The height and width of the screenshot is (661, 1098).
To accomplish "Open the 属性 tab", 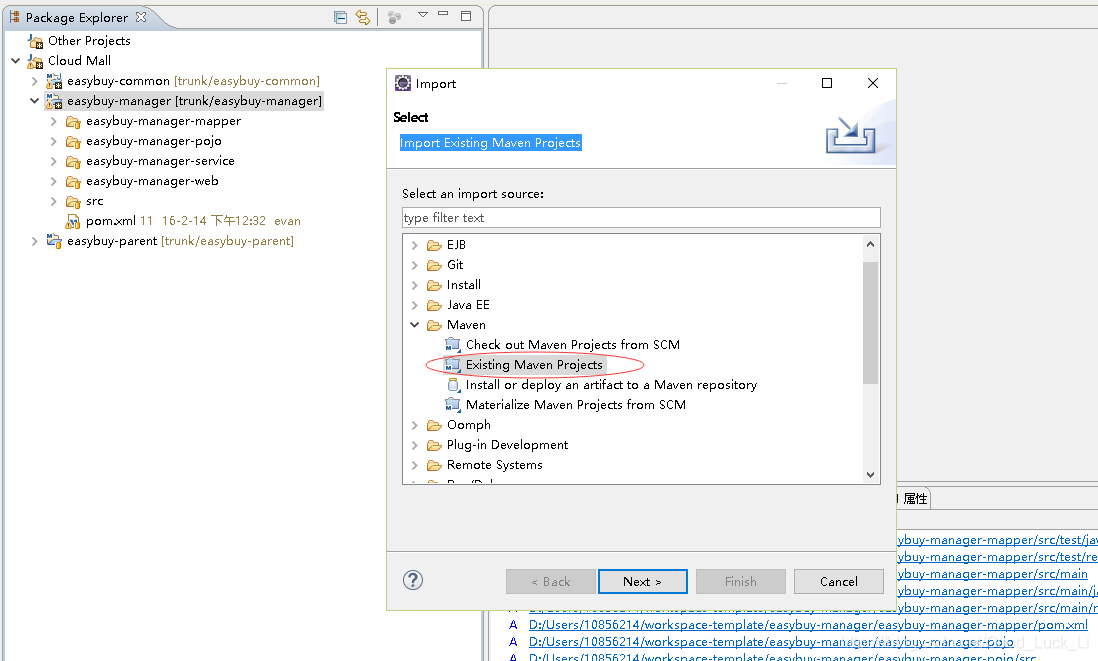I will [915, 499].
